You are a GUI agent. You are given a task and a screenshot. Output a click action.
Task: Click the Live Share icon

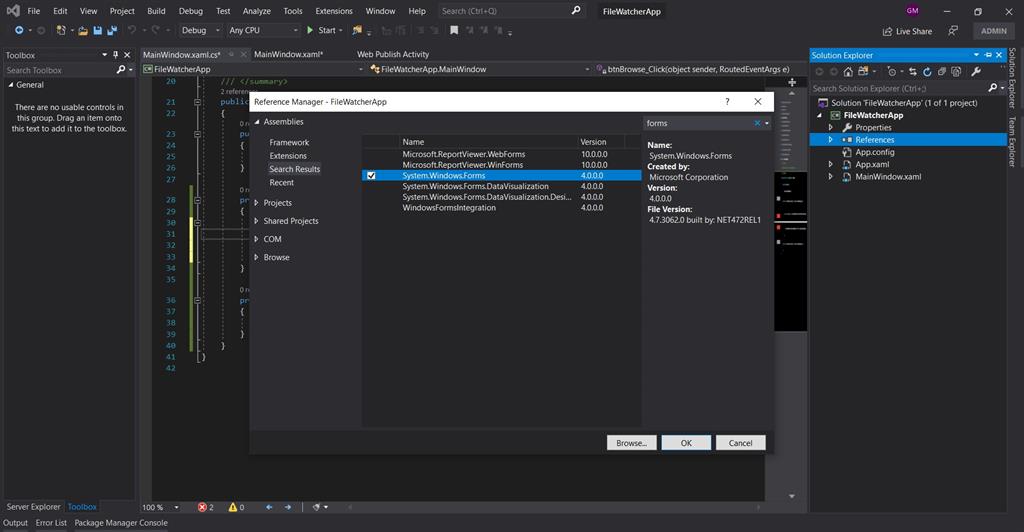tap(888, 31)
